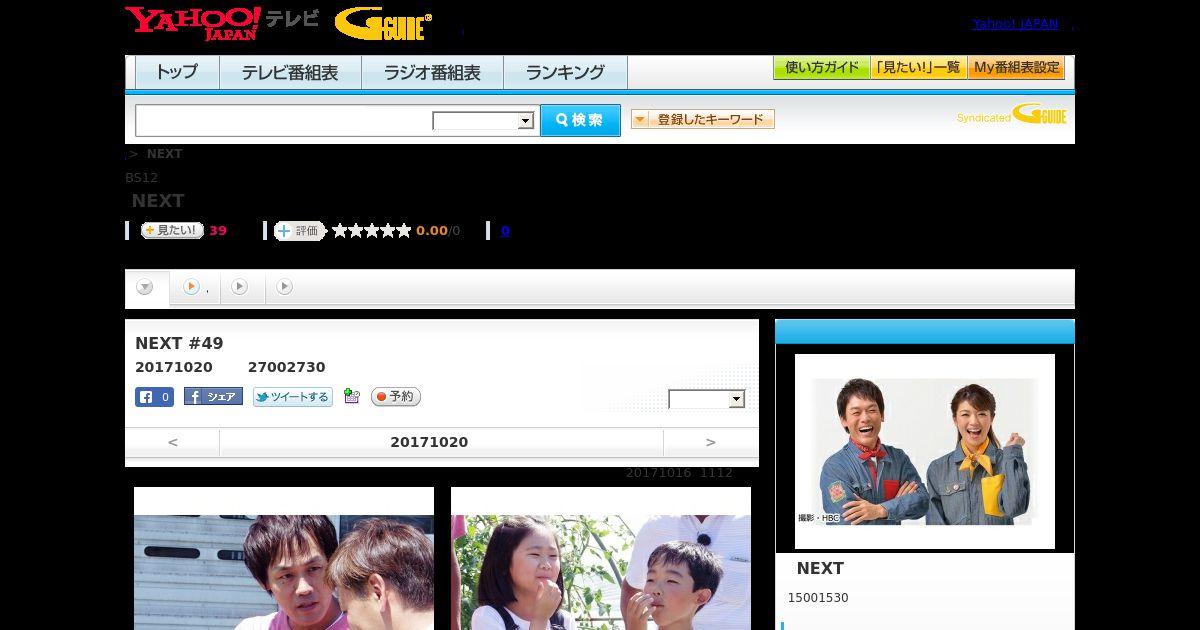Click the Facebook like count button
This screenshot has width=1200, height=630.
coord(154,397)
